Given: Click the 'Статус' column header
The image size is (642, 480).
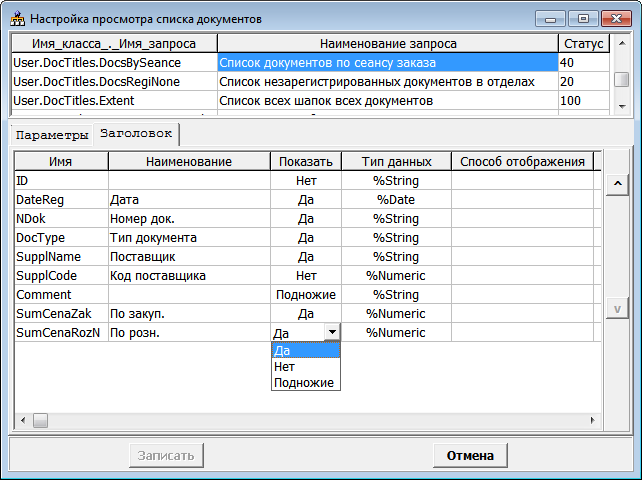Looking at the screenshot, I should [583, 43].
